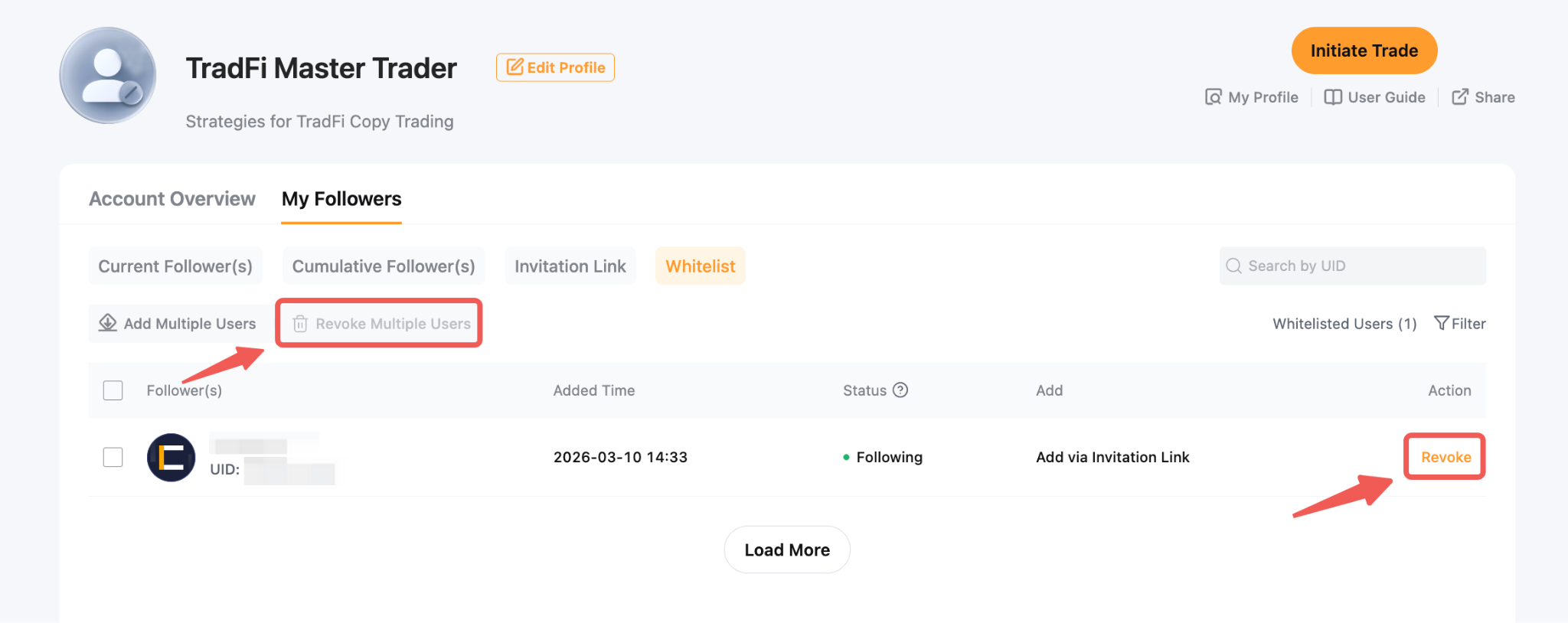Click the trash icon for Revoke Multiple Users
Screen dimensions: 1568x623
(x=300, y=324)
